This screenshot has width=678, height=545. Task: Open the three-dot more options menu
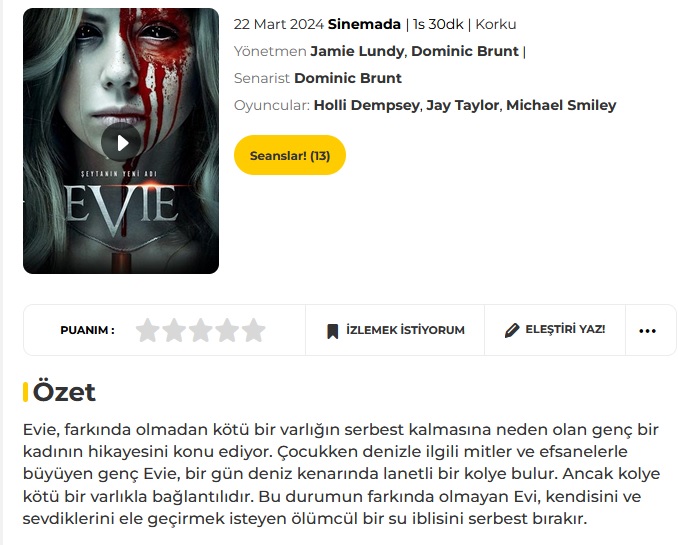click(647, 331)
